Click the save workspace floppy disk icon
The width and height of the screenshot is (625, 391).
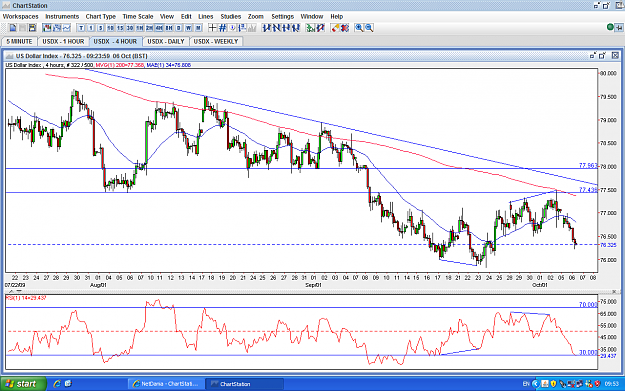point(32,28)
